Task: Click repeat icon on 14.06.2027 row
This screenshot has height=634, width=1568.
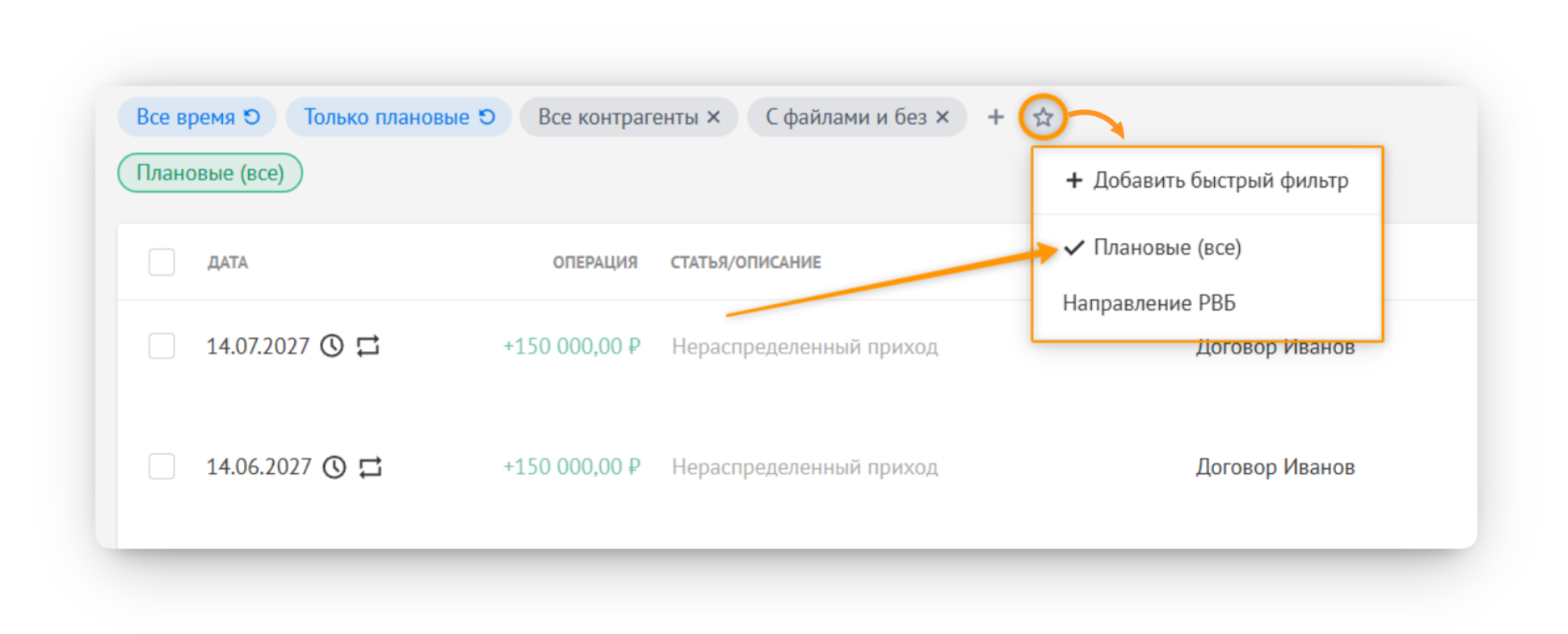Action: click(370, 467)
